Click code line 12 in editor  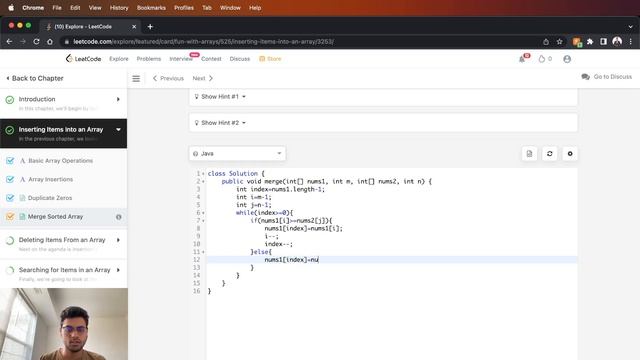pos(392,260)
